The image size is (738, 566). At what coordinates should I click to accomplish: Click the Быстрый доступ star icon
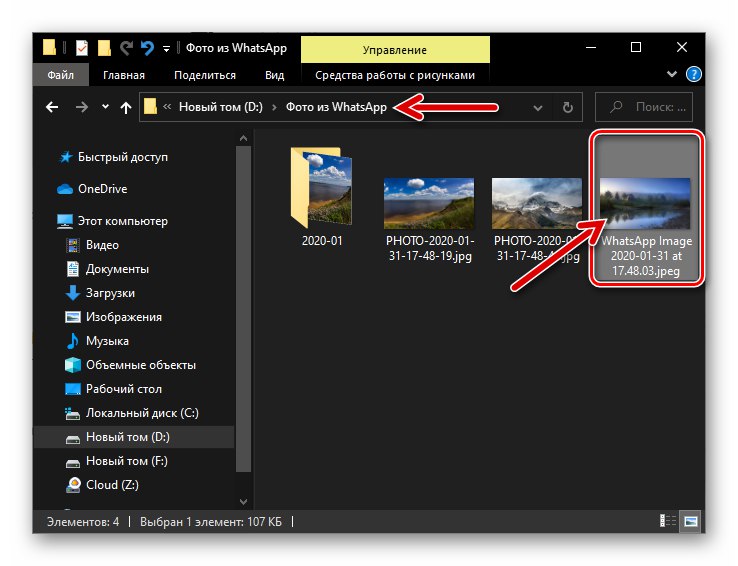pyautogui.click(x=65, y=157)
